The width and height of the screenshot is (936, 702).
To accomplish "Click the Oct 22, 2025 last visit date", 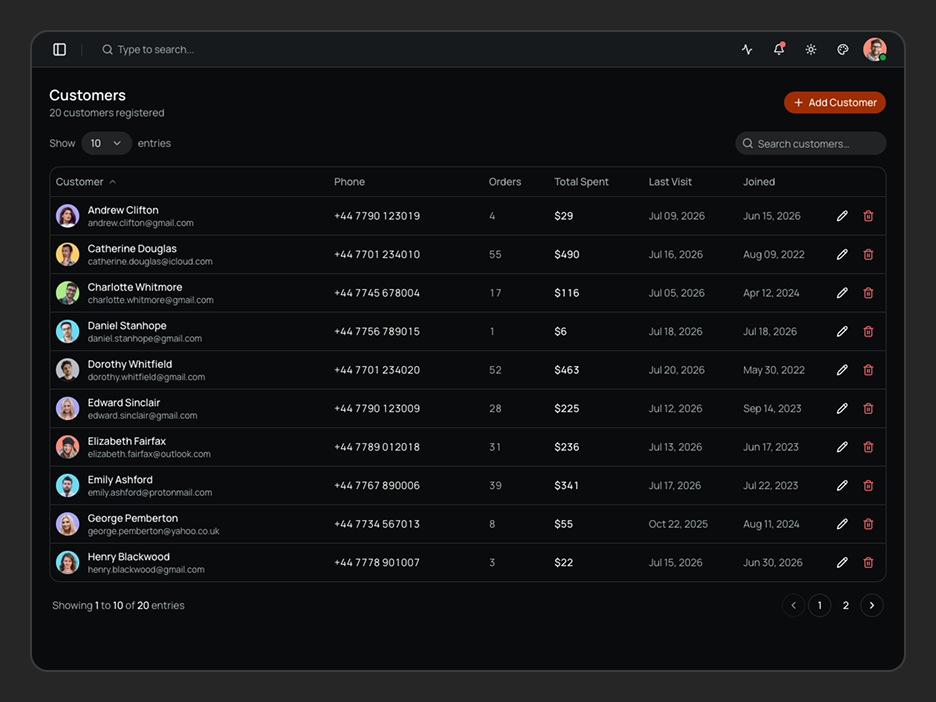I will click(678, 524).
